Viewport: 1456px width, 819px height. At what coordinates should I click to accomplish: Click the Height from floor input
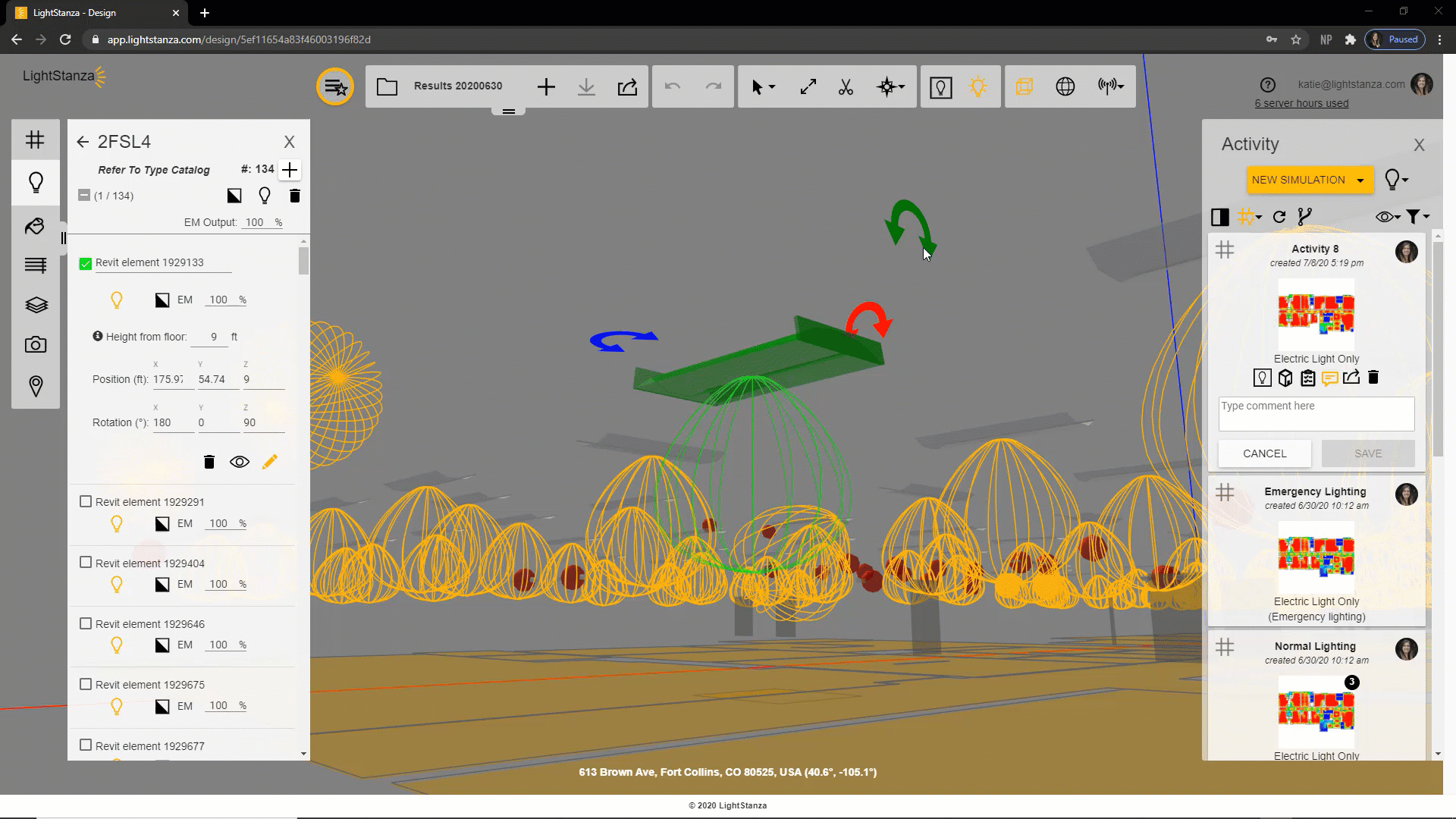pos(209,337)
